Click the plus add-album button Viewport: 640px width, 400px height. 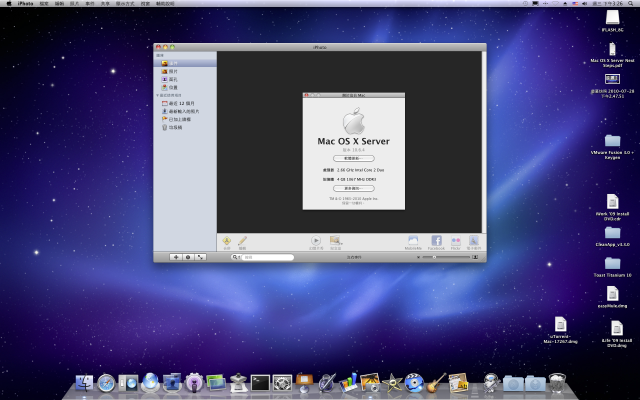tap(176, 257)
